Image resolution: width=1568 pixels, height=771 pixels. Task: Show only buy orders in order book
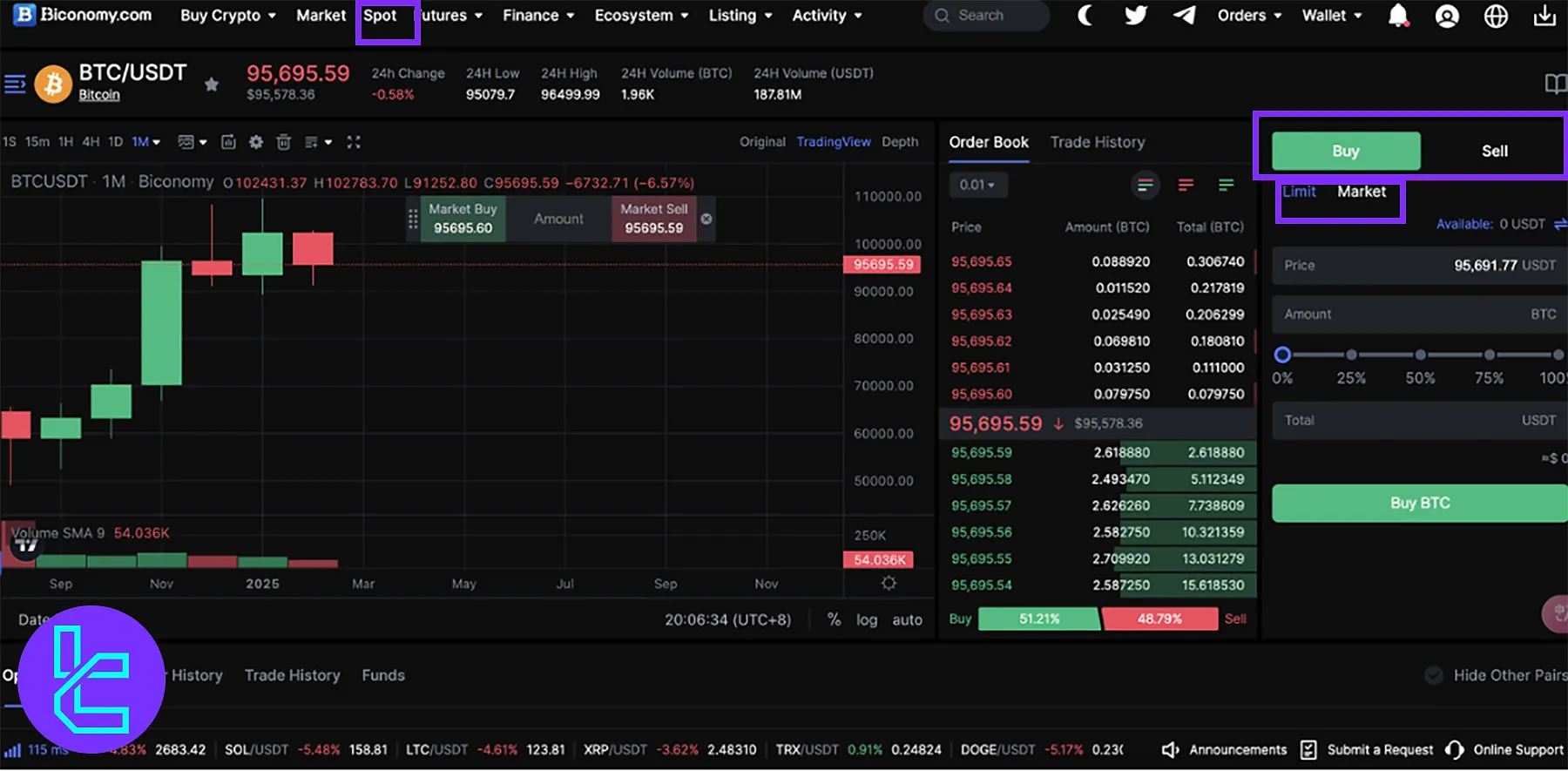(x=1226, y=185)
